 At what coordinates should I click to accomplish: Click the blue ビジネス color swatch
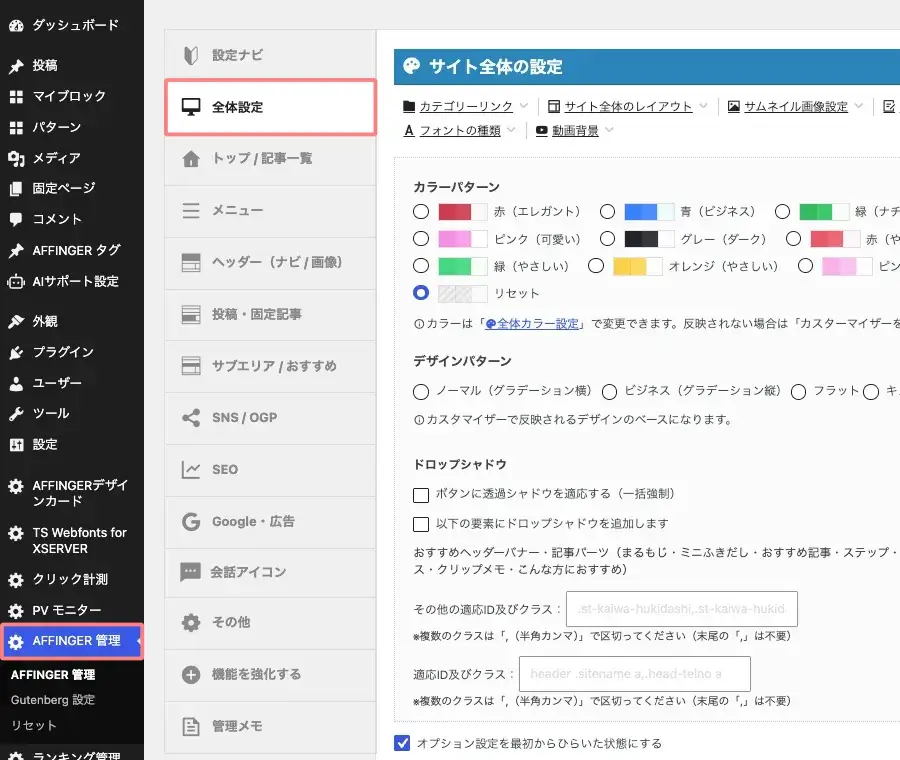[x=649, y=212]
